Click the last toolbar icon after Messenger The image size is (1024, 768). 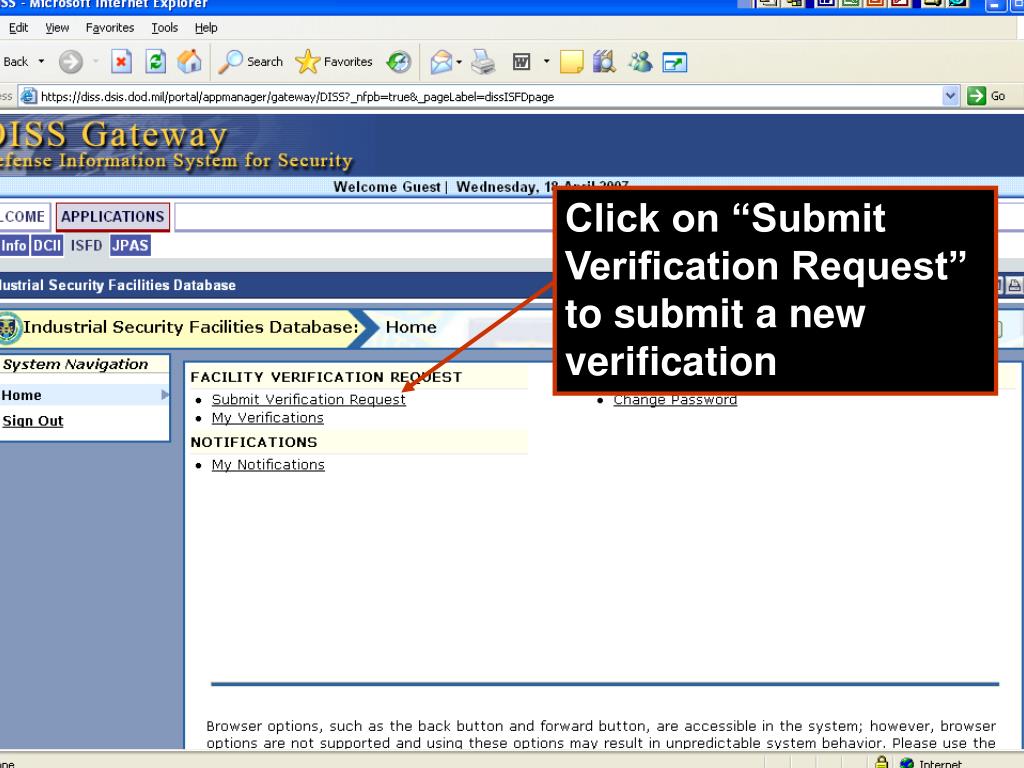pos(675,63)
